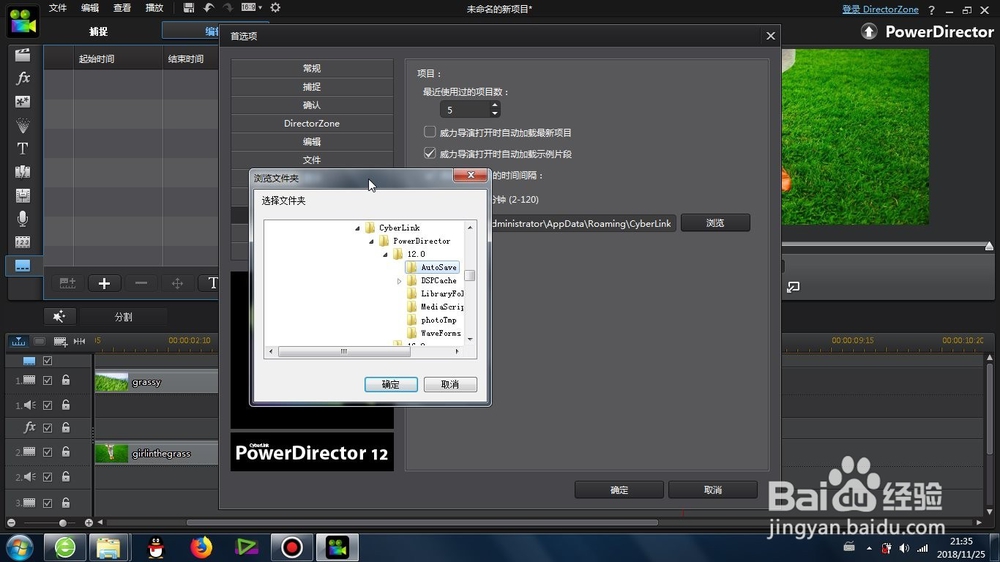The height and width of the screenshot is (562, 1000).
Task: Open the Effects Room fx icon
Action: coord(22,78)
